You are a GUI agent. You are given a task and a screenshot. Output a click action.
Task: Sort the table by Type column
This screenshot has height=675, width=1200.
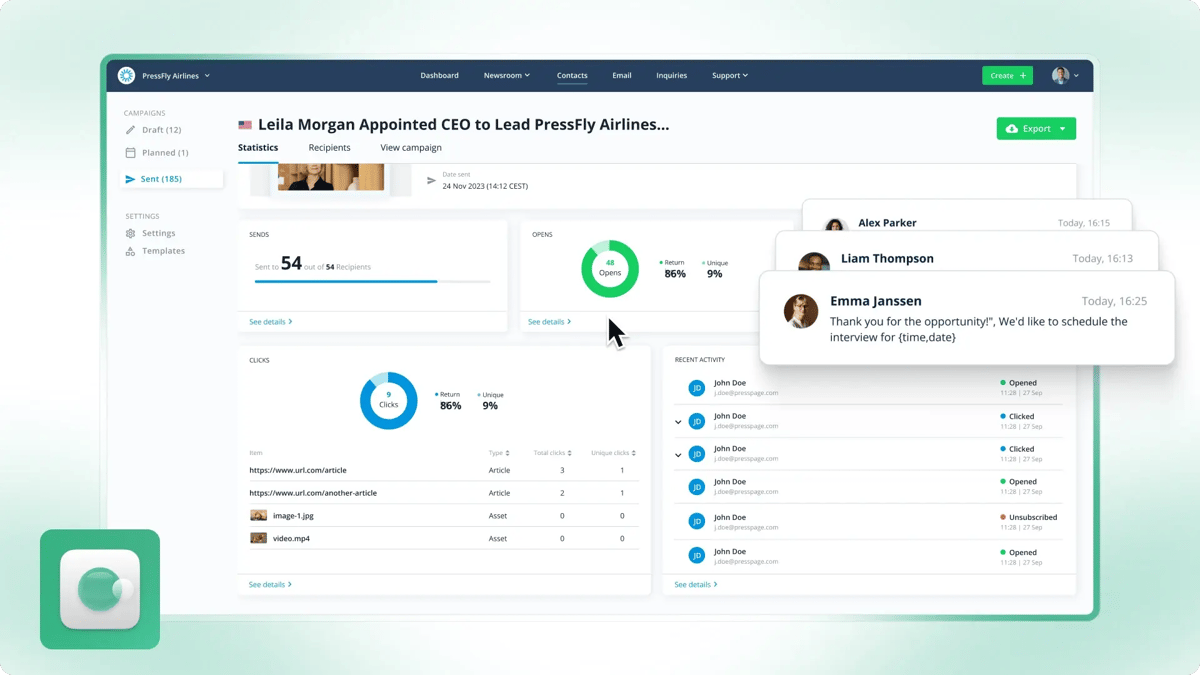coord(499,453)
